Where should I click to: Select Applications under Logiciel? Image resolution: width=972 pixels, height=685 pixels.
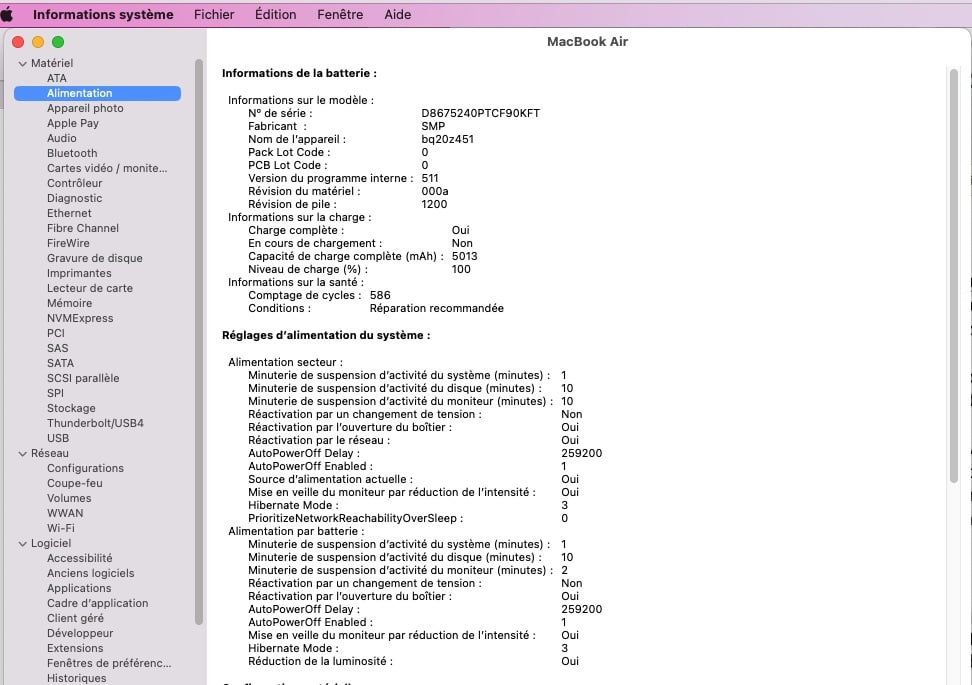coord(79,588)
